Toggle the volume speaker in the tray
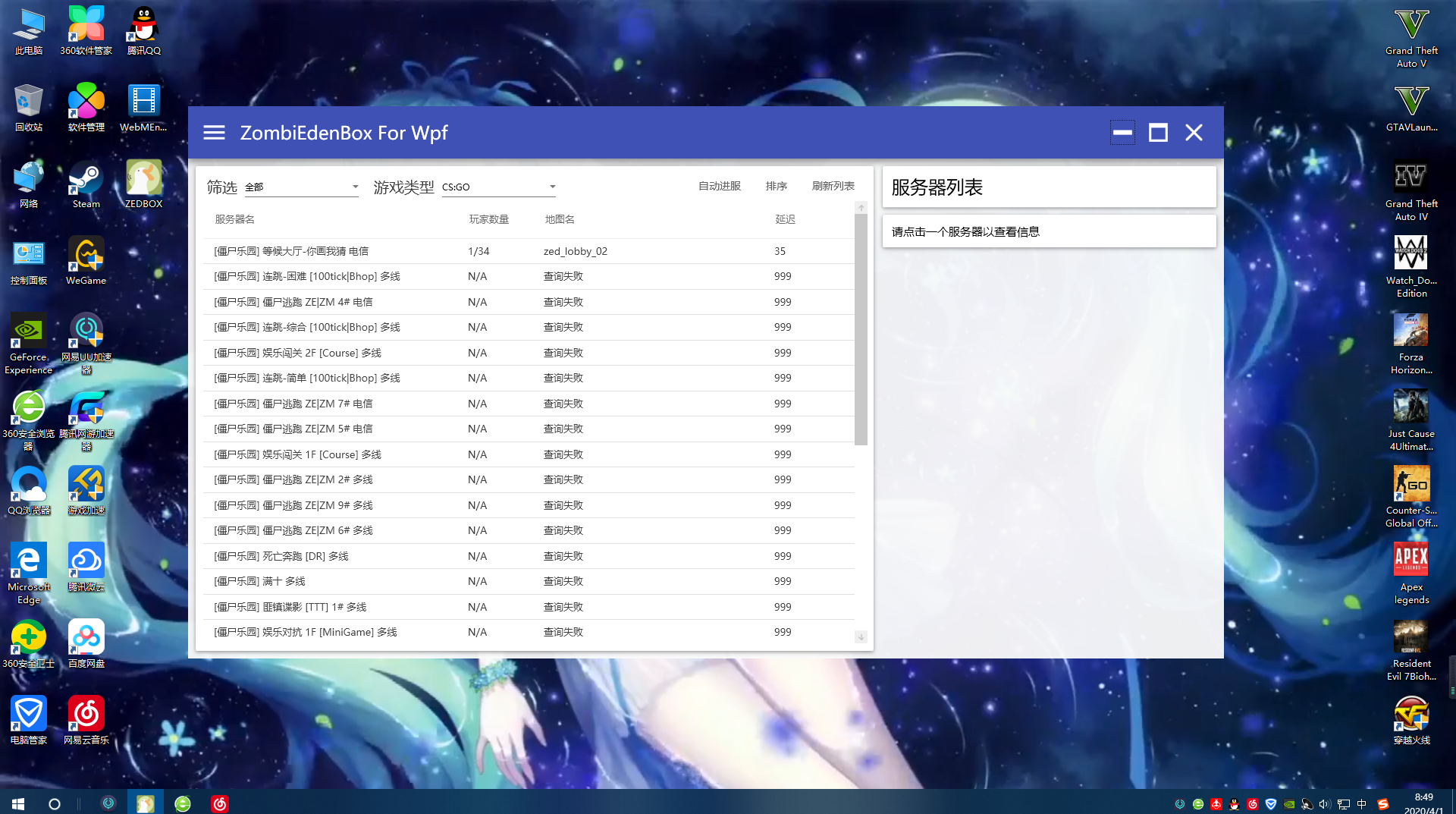This screenshot has height=814, width=1456. (1324, 804)
